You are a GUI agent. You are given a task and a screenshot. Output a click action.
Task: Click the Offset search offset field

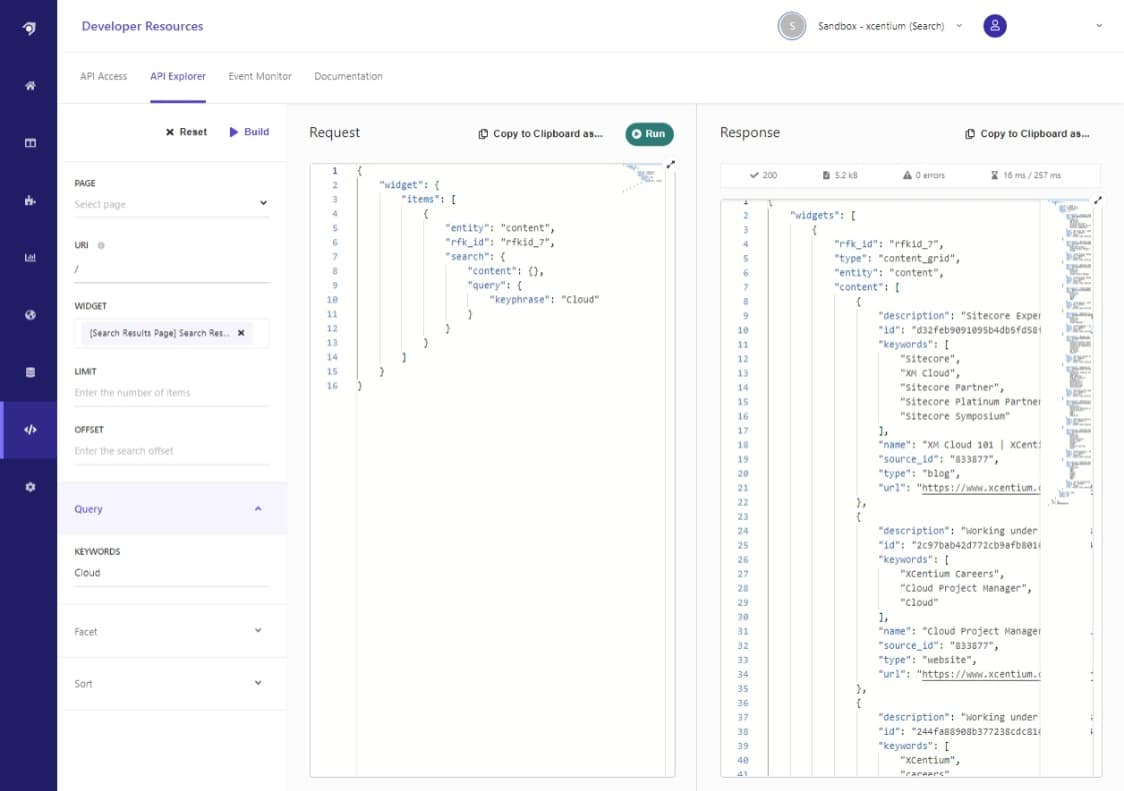click(x=171, y=450)
